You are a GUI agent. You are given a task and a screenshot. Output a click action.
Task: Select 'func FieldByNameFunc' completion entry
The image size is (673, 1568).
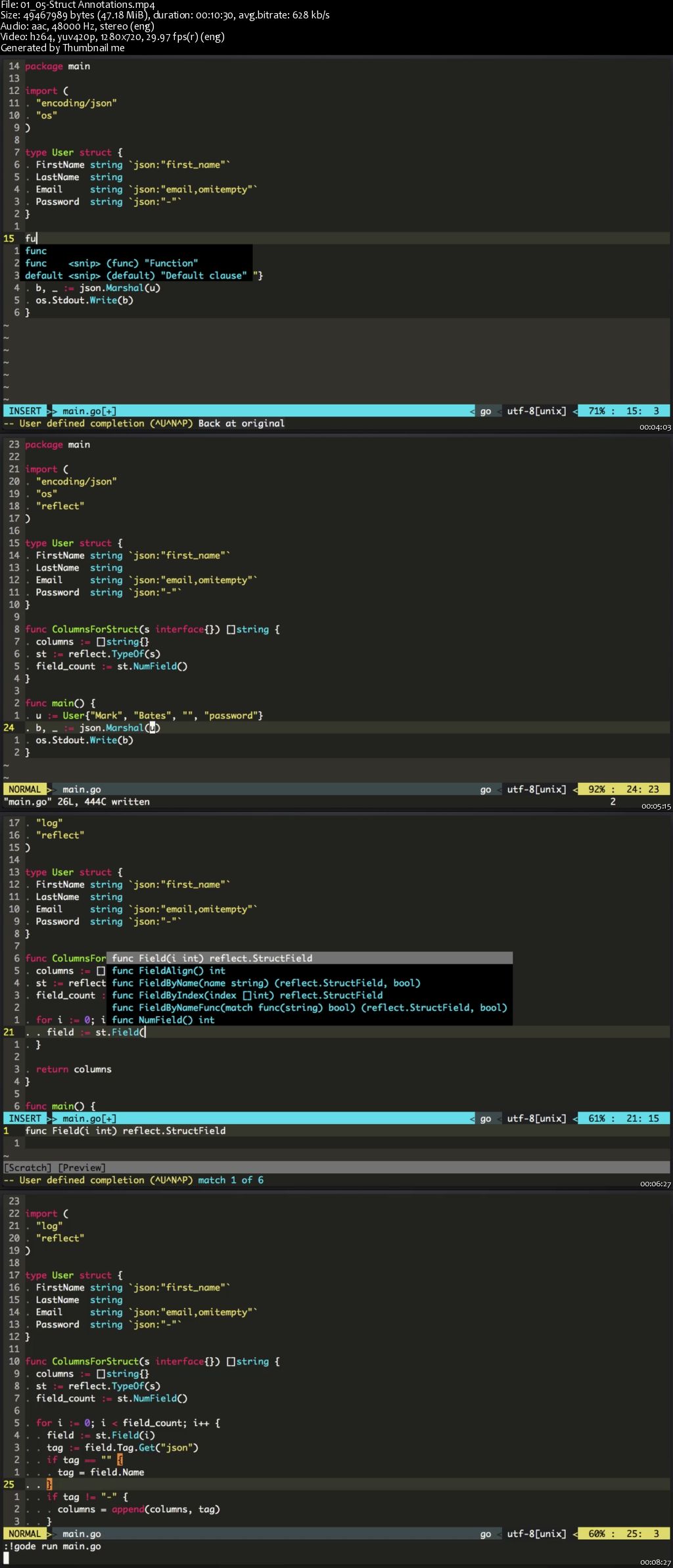pos(309,1008)
